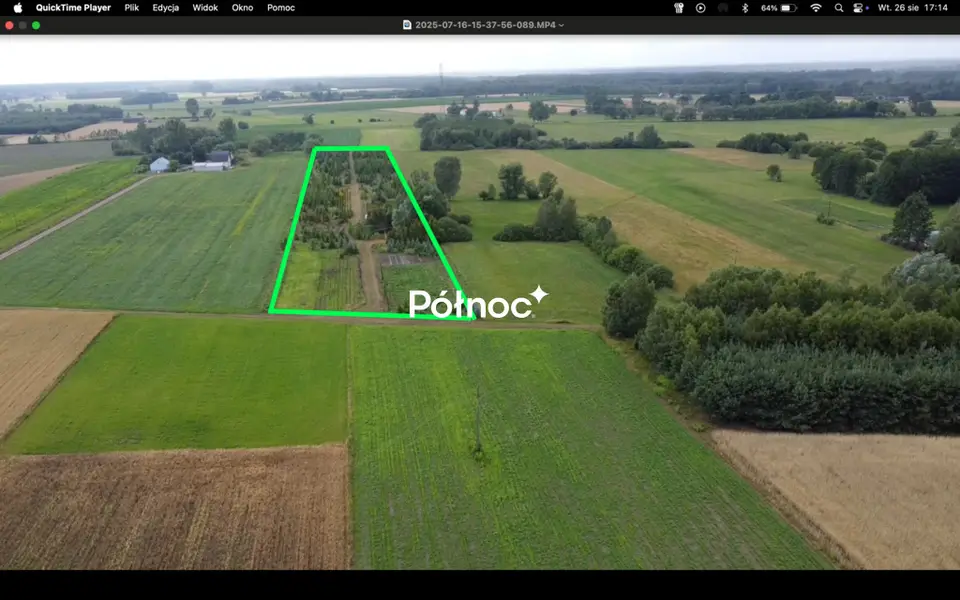Open the date and time clock
Image resolution: width=960 pixels, height=600 pixels.
click(912, 8)
